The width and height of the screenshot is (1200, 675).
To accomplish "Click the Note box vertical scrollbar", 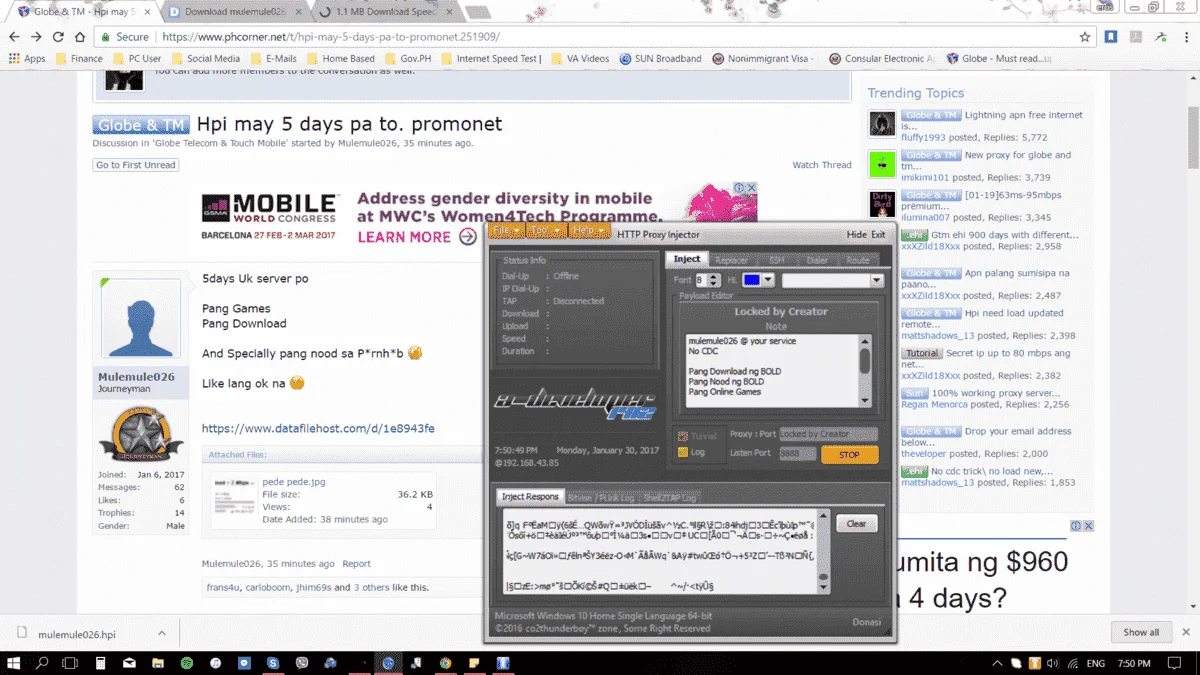I will click(x=865, y=369).
